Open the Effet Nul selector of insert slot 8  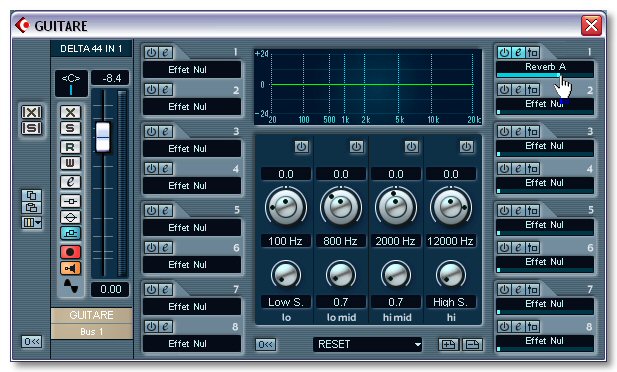pyautogui.click(x=192, y=344)
